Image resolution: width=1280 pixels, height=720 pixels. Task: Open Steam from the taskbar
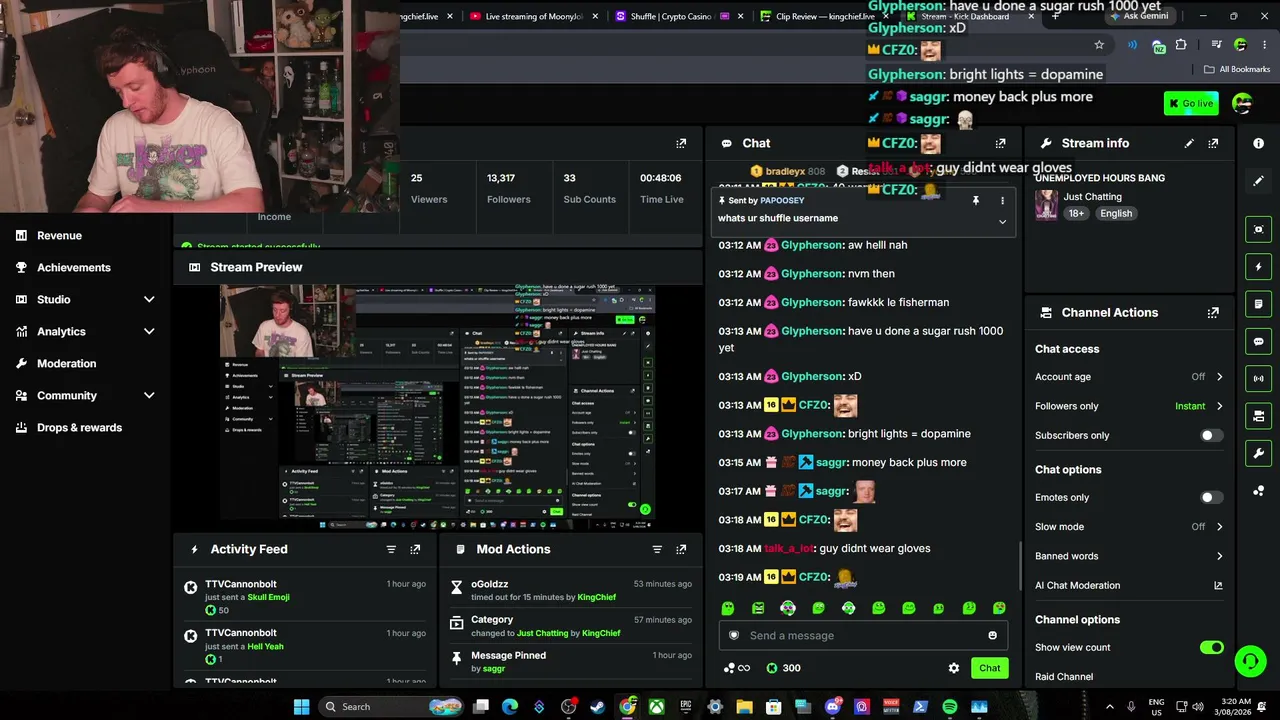[x=598, y=707]
